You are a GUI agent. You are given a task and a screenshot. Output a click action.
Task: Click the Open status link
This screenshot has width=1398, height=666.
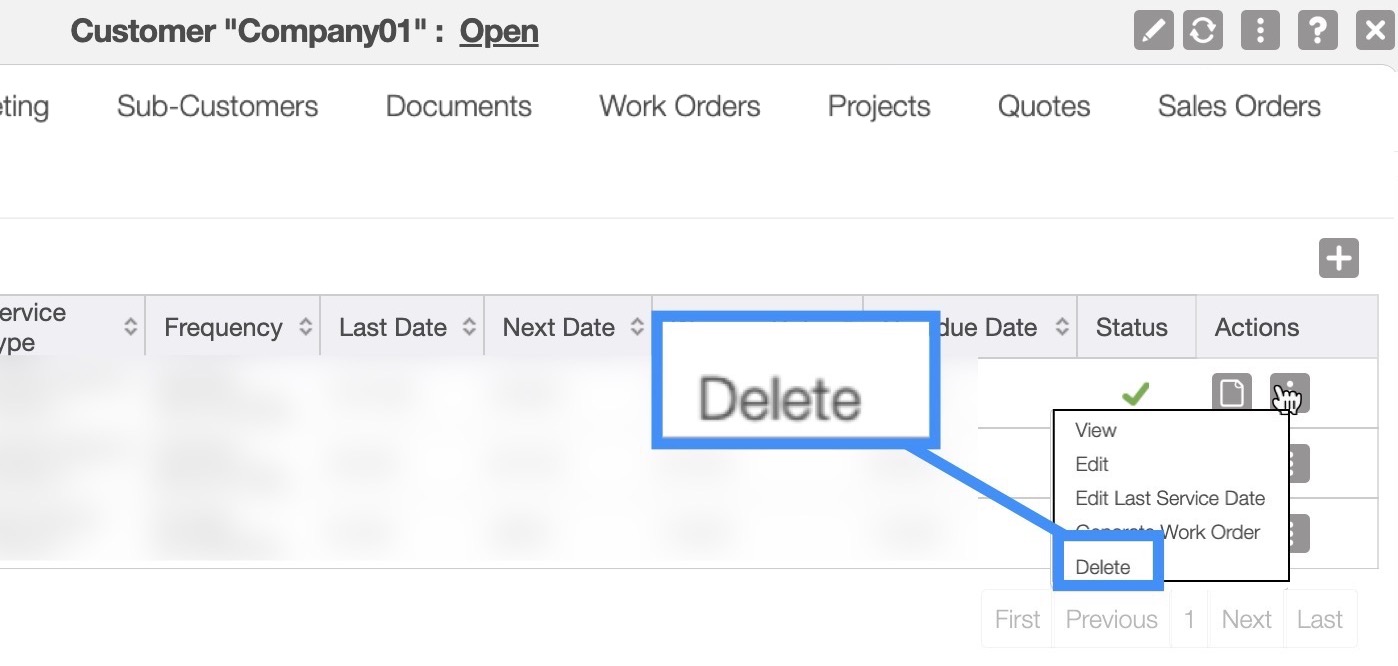(x=499, y=32)
